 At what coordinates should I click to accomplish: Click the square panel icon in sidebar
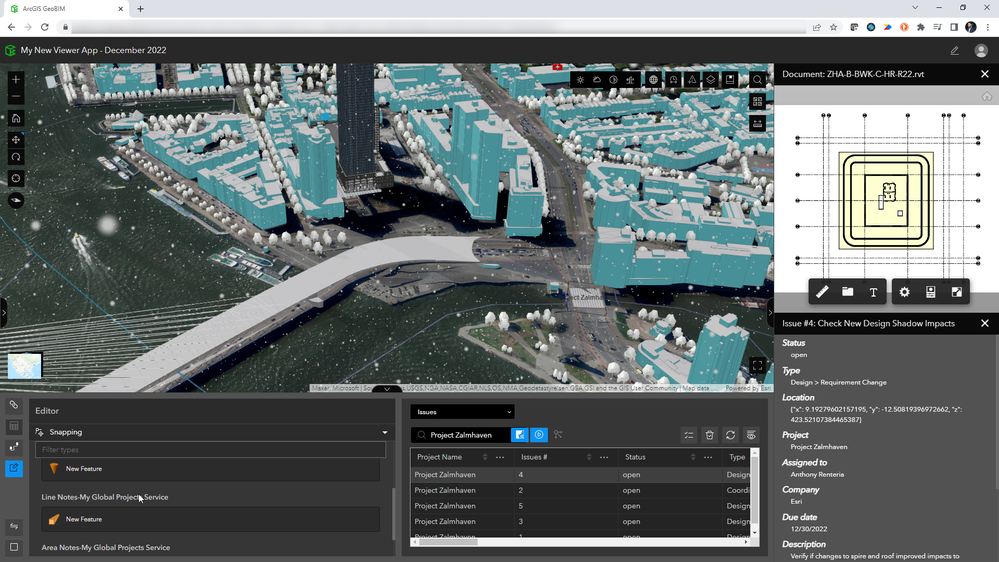pos(14,547)
